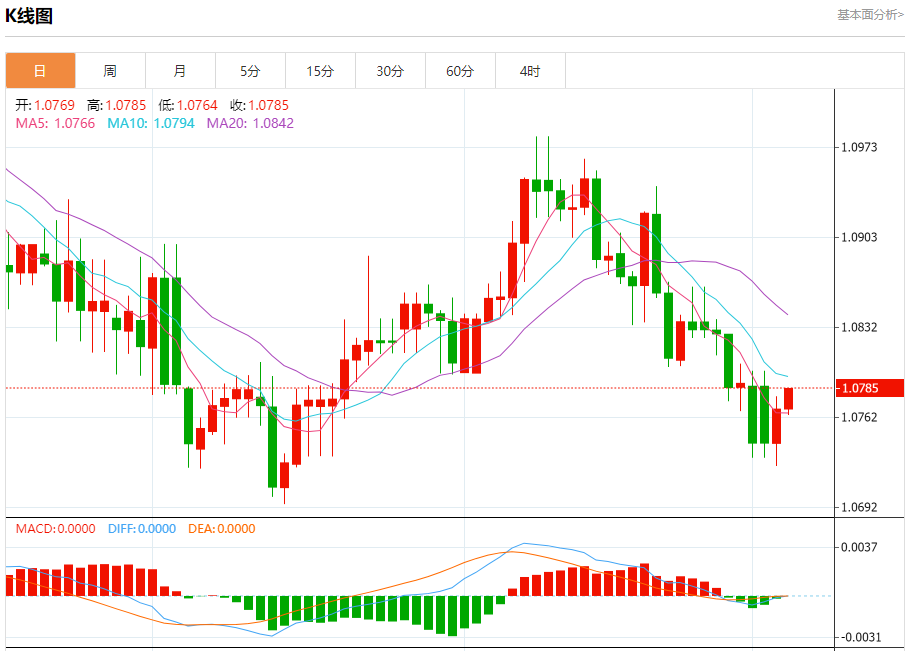Click the red 1.0785 current price tag
Screen dimensions: 913x651
pos(869,388)
